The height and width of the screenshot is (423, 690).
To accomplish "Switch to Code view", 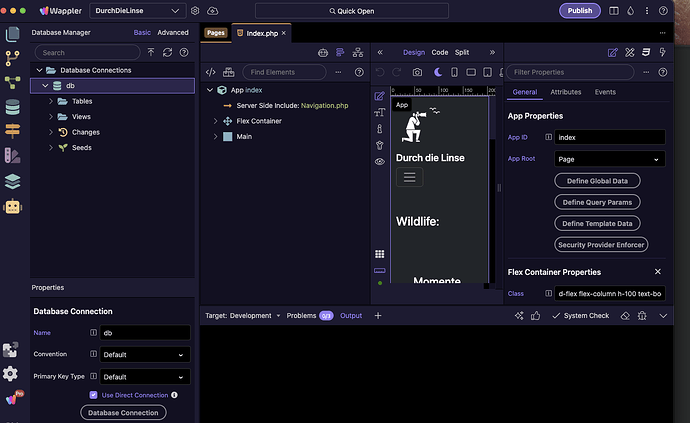I will [440, 52].
